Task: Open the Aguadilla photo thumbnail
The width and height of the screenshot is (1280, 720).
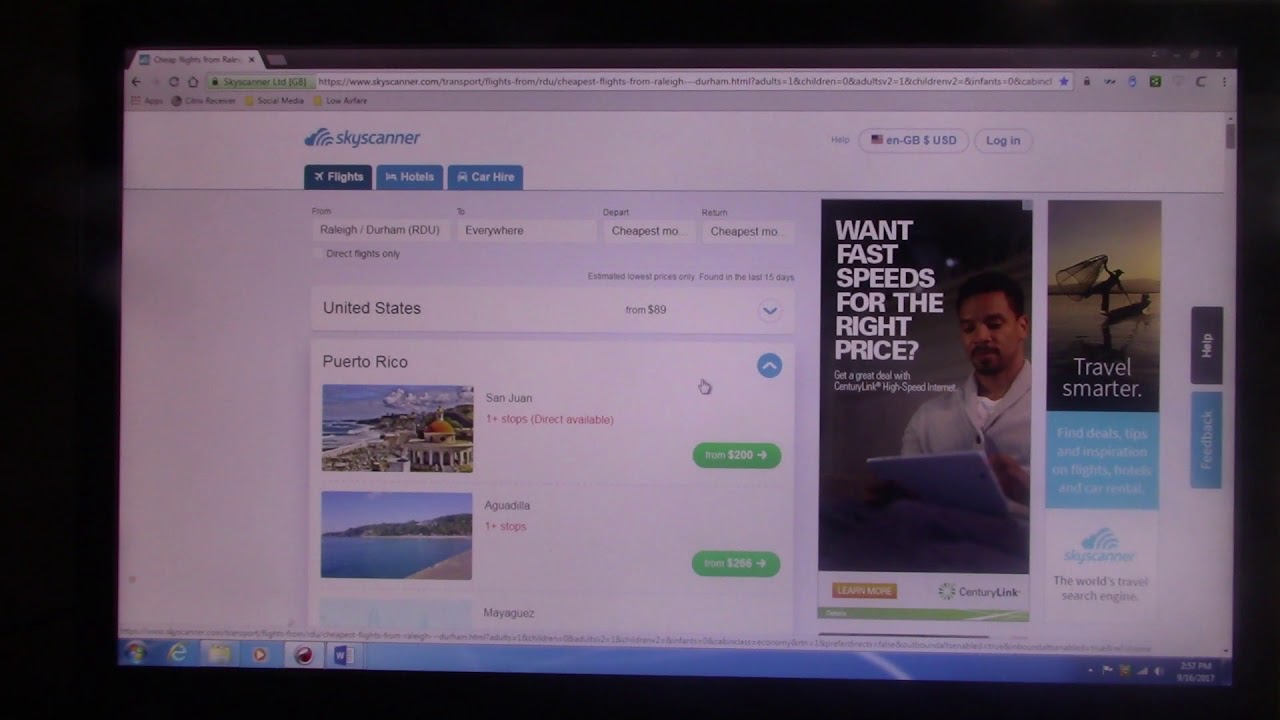Action: coord(396,535)
